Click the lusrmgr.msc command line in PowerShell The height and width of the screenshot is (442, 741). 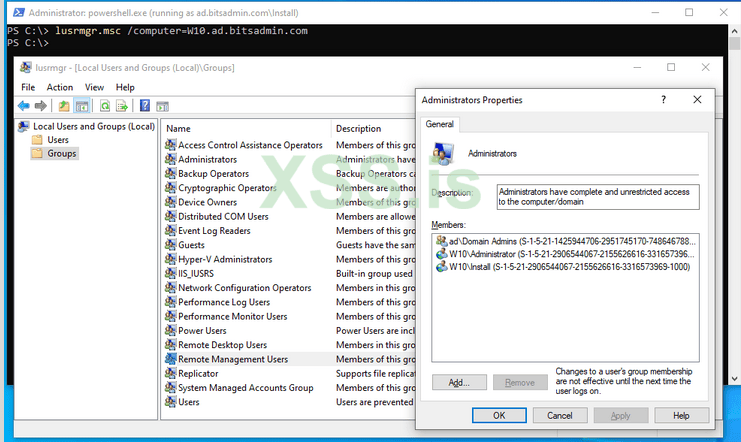click(181, 31)
